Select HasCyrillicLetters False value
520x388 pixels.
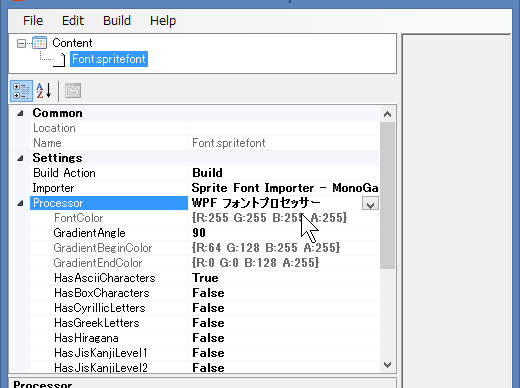click(208, 308)
